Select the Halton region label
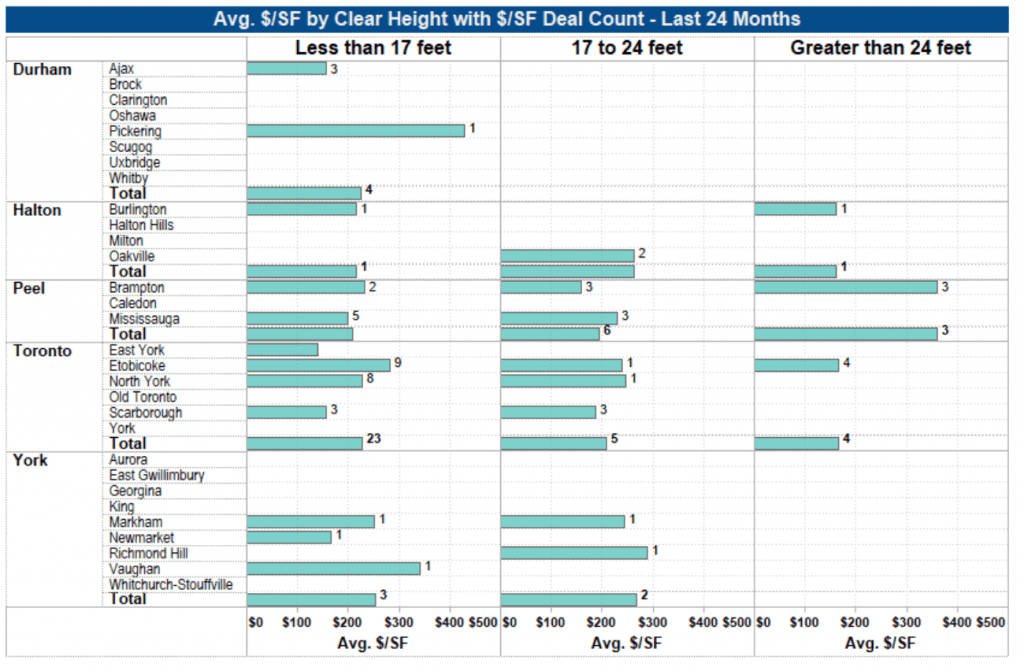Viewport: 1024px width, 671px height. 37,210
